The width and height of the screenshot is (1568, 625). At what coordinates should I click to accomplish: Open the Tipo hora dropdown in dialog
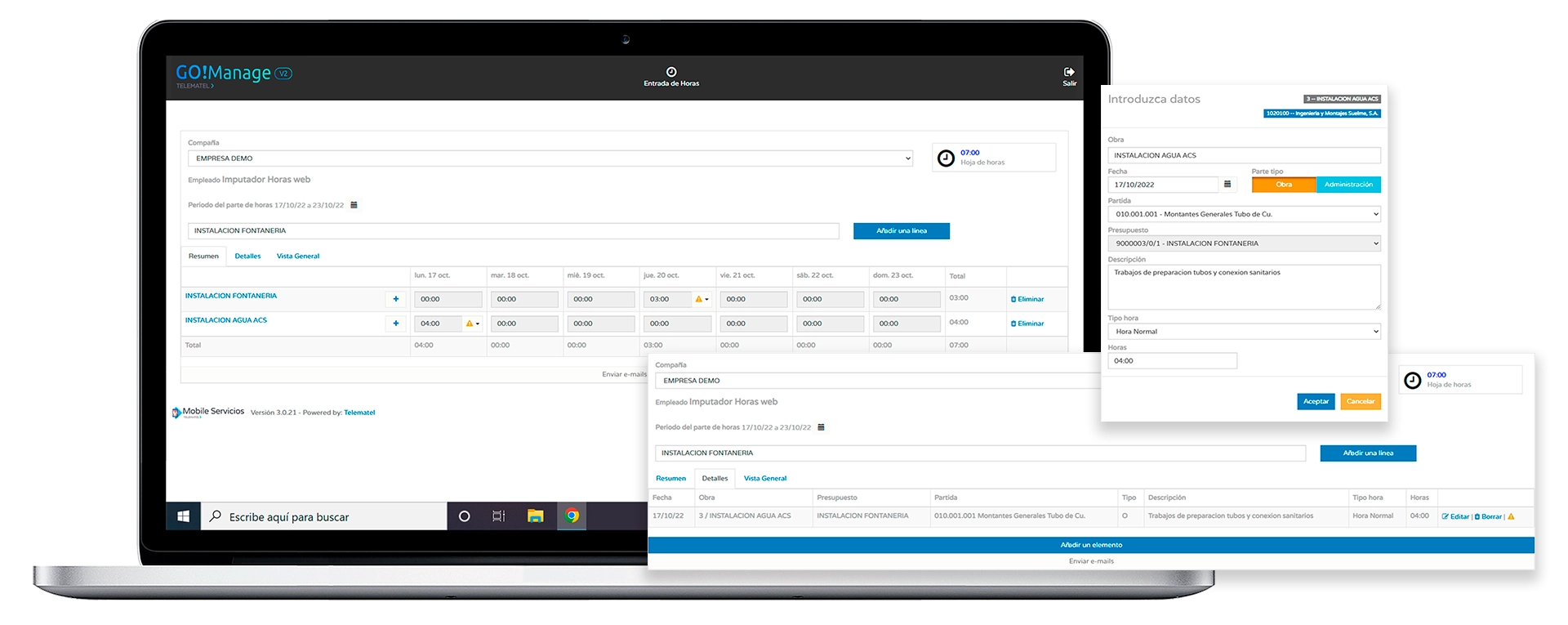[1244, 332]
